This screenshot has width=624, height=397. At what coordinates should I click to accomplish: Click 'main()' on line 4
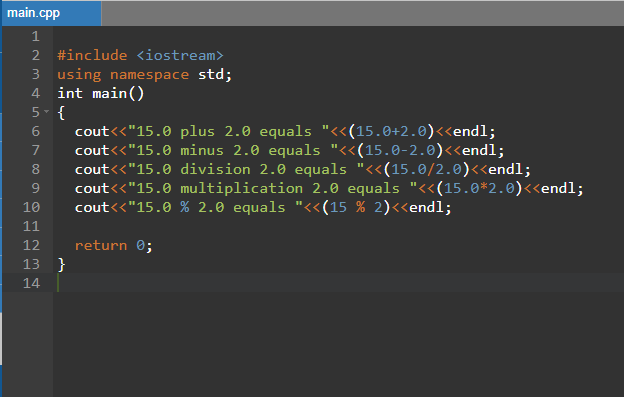(118, 93)
